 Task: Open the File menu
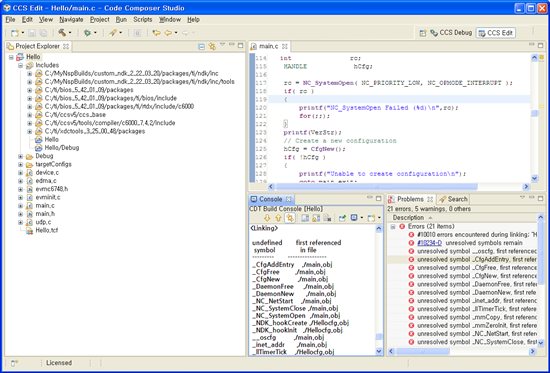[x=10, y=20]
